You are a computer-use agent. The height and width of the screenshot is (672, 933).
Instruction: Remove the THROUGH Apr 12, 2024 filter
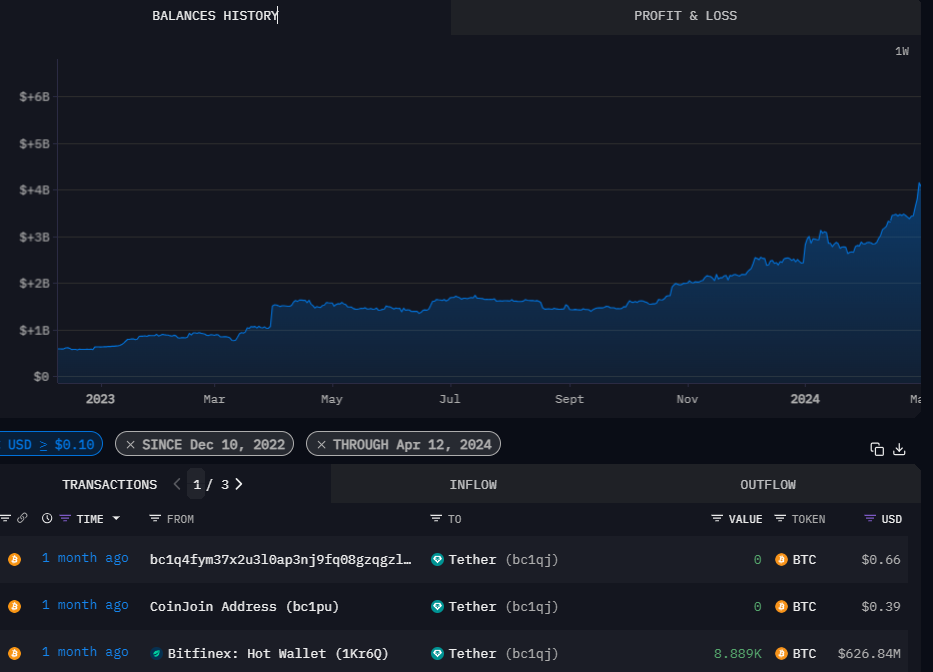tap(321, 444)
